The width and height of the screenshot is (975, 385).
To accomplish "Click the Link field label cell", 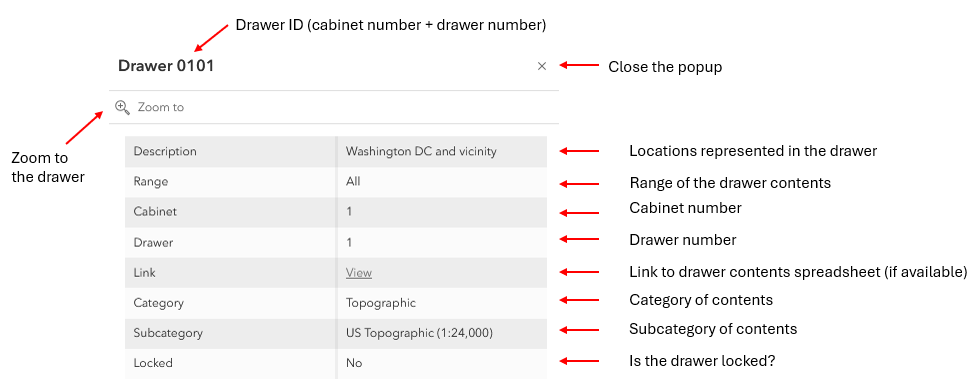I will click(231, 272).
